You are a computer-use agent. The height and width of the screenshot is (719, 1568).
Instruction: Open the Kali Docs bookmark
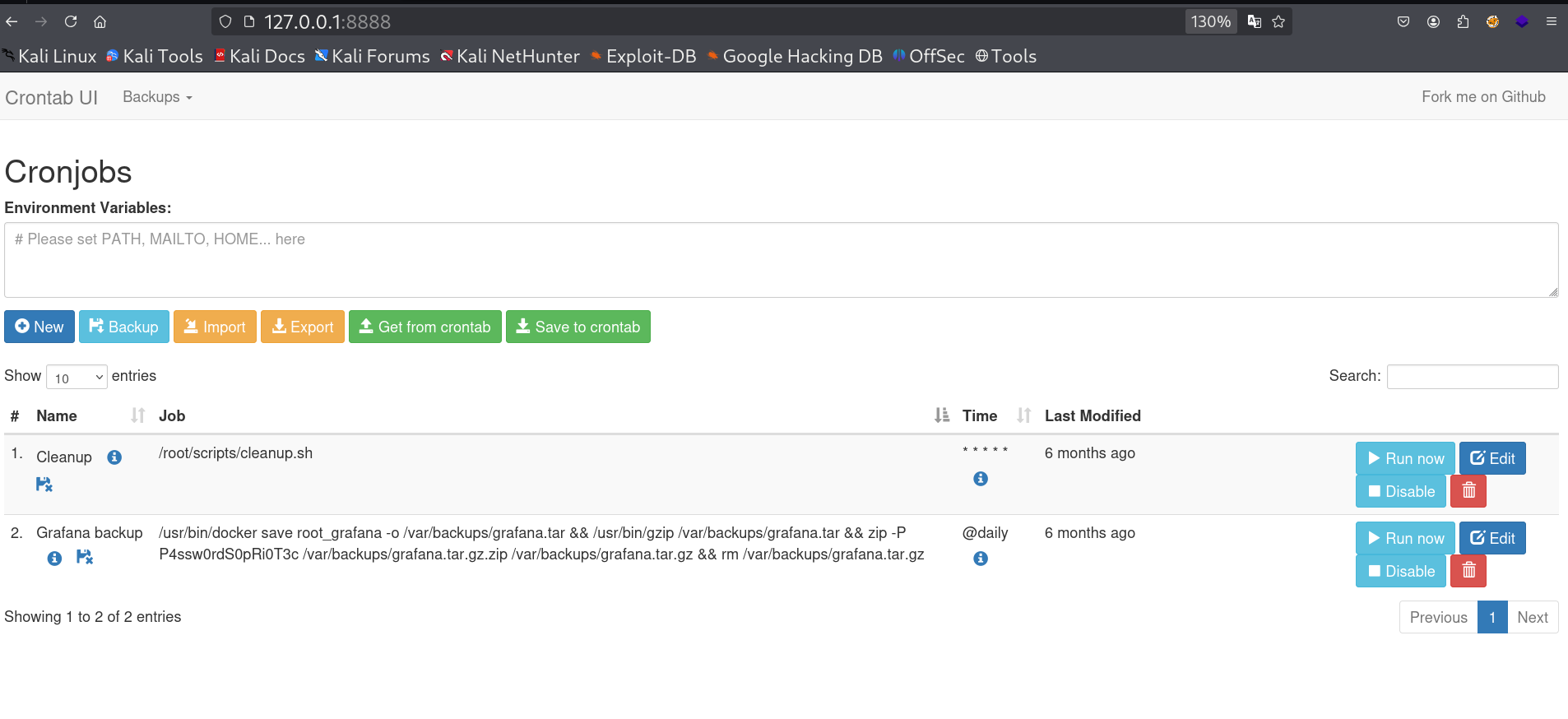tap(259, 56)
